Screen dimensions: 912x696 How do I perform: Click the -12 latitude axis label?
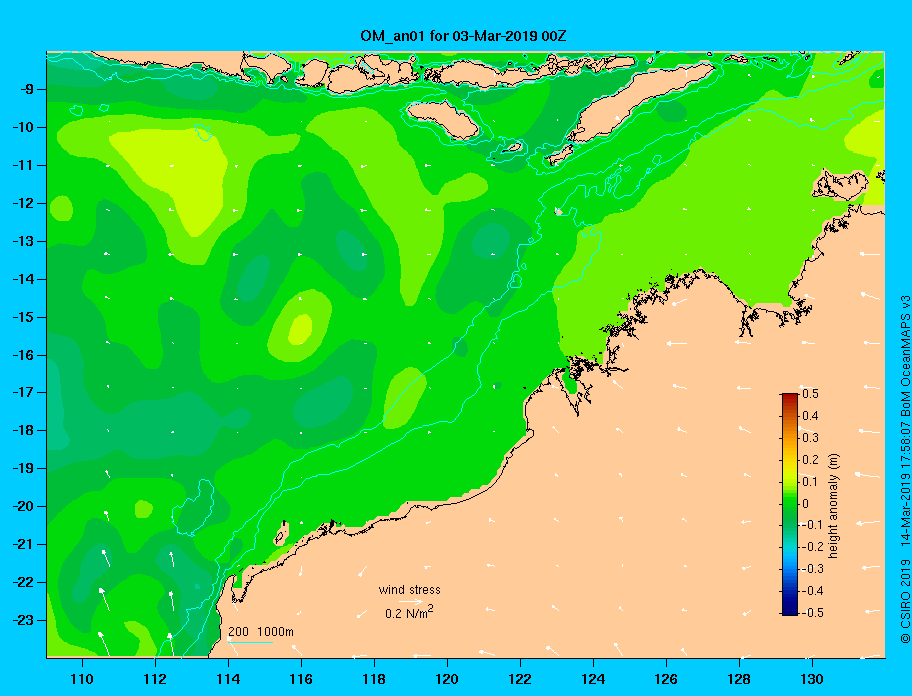24,203
